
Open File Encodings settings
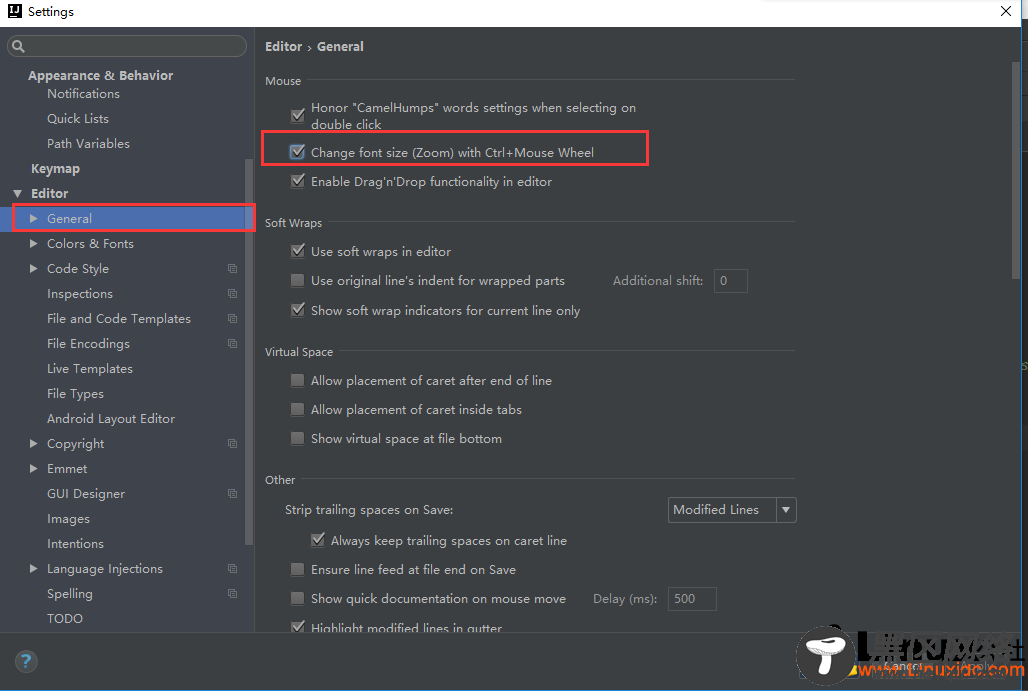pyautogui.click(x=89, y=343)
